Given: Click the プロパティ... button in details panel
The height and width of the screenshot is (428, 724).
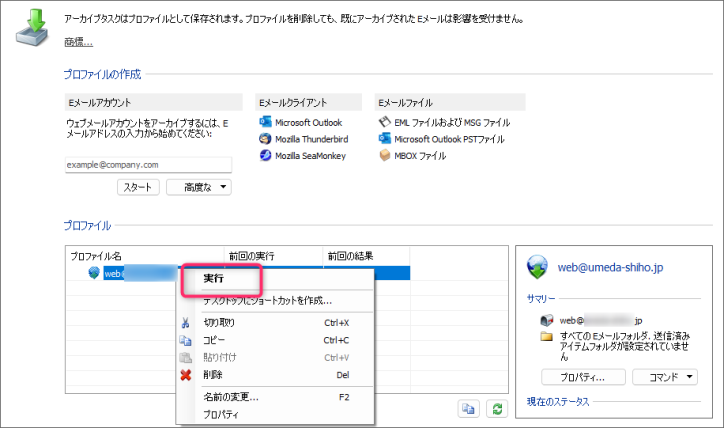Looking at the screenshot, I should 583,377.
